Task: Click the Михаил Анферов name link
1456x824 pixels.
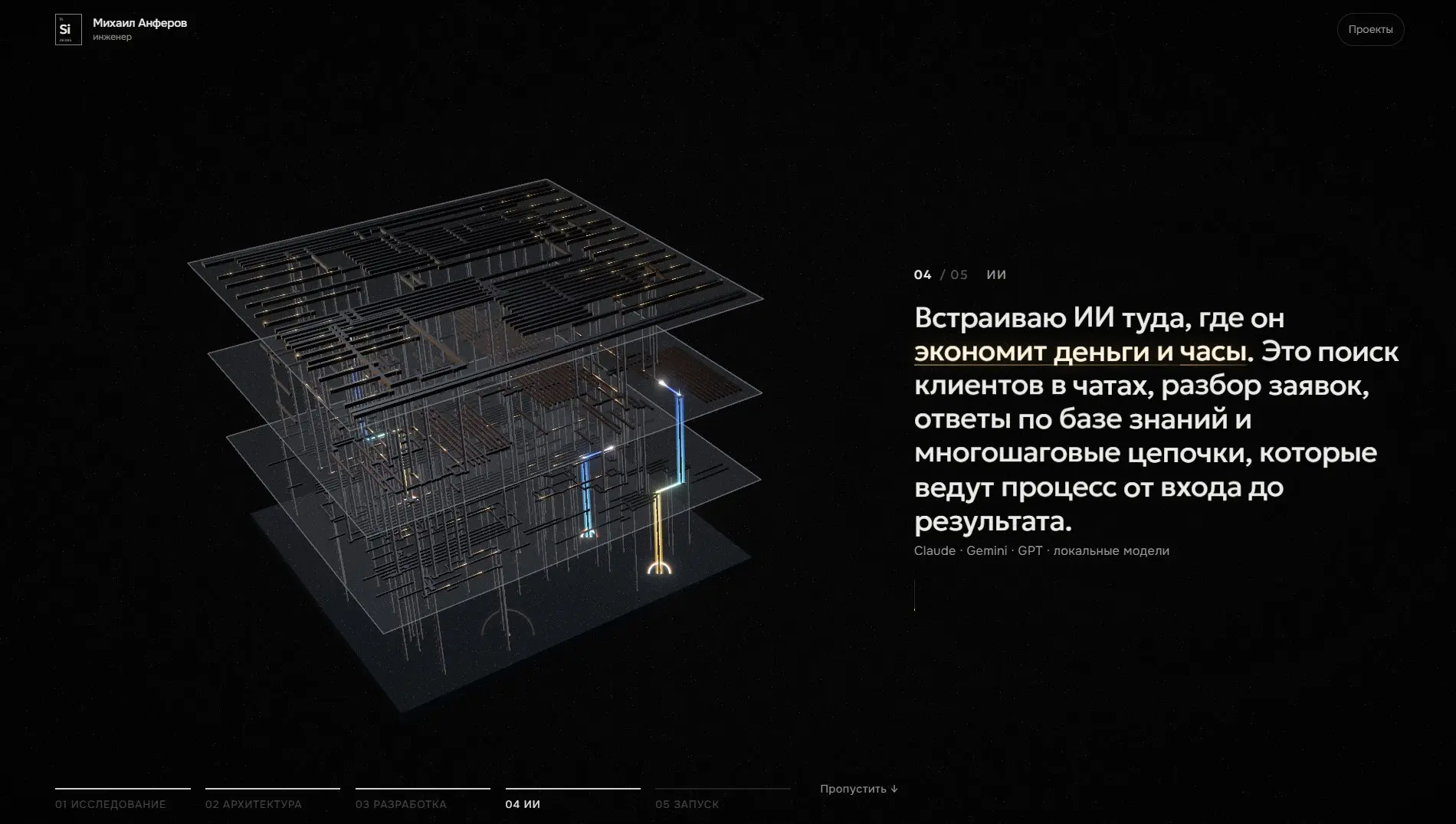Action: (x=139, y=23)
